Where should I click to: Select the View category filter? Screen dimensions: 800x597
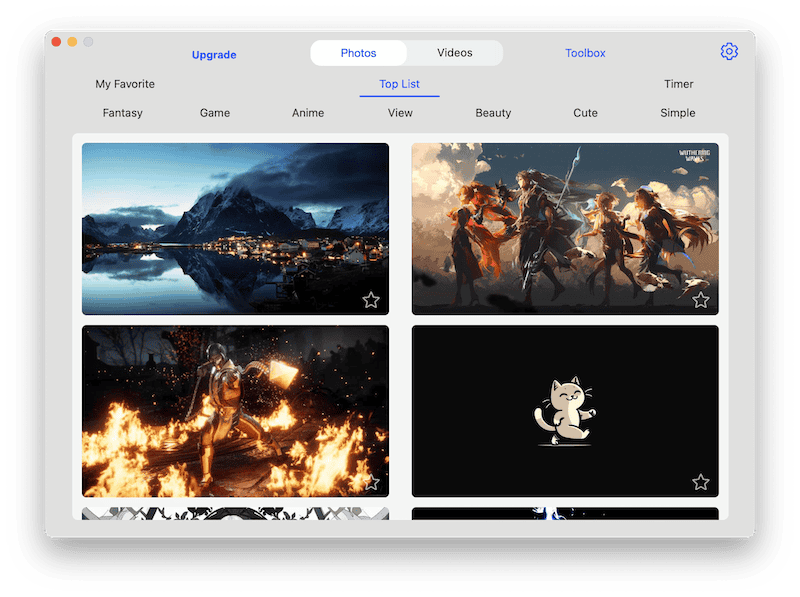[400, 113]
